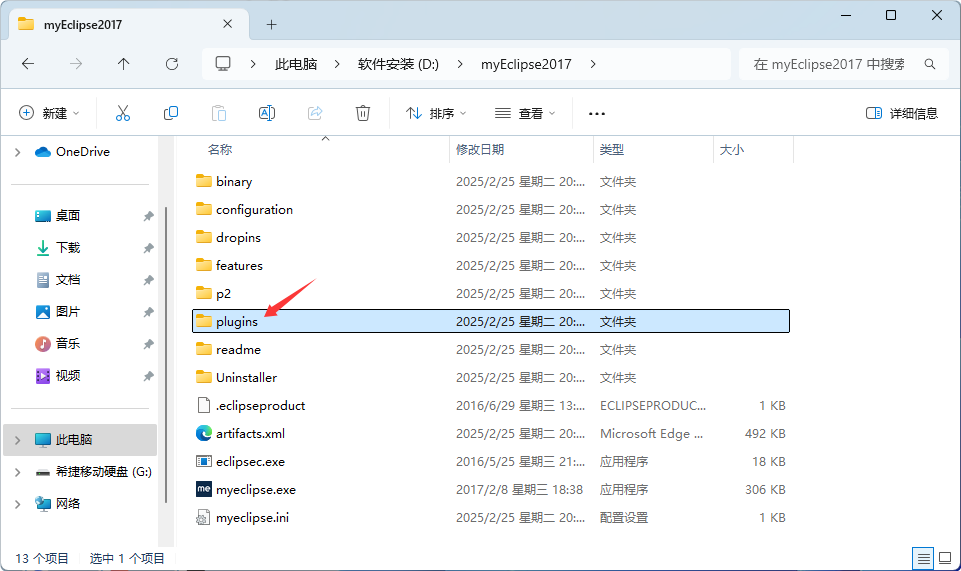Select the artifacts.xml Edge file icon
The image size is (961, 571).
tap(204, 433)
